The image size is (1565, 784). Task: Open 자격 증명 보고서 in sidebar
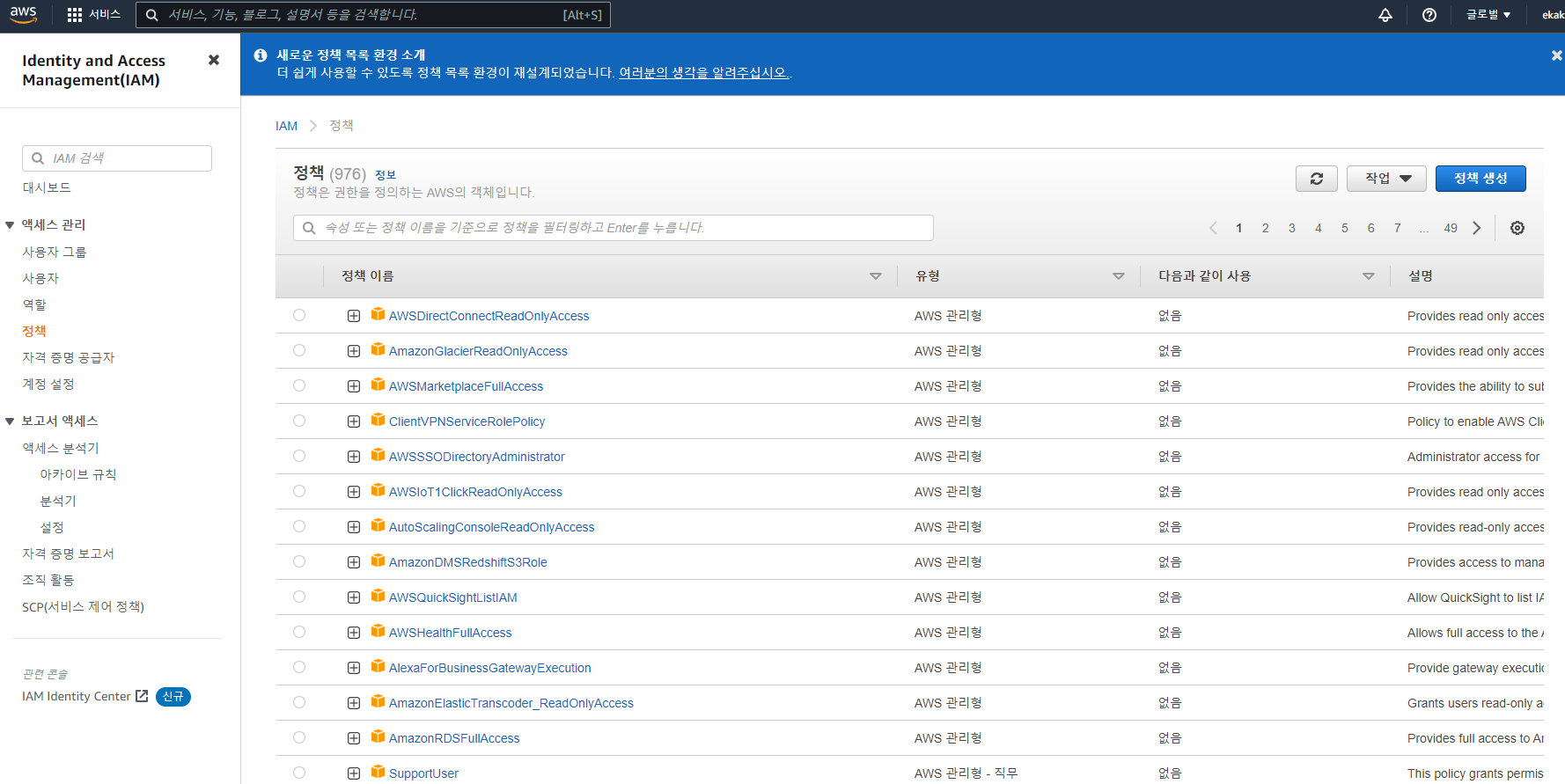[x=69, y=553]
